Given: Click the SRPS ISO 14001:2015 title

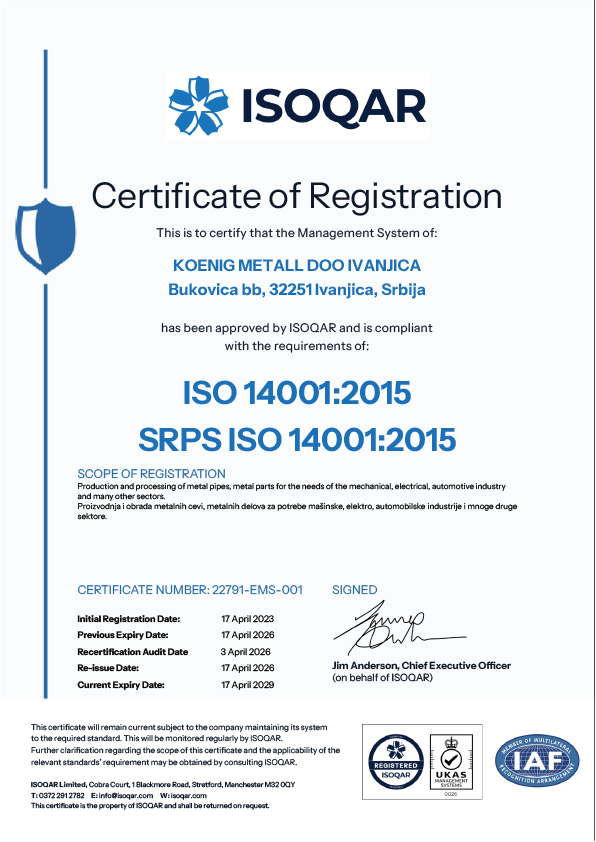Looking at the screenshot, I should click(x=297, y=439).
